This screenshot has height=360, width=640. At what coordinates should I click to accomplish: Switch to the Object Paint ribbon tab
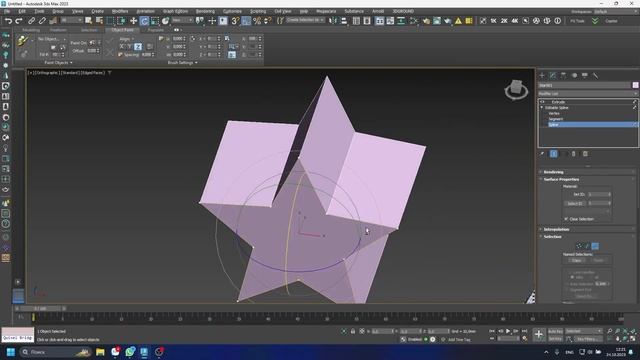[122, 30]
